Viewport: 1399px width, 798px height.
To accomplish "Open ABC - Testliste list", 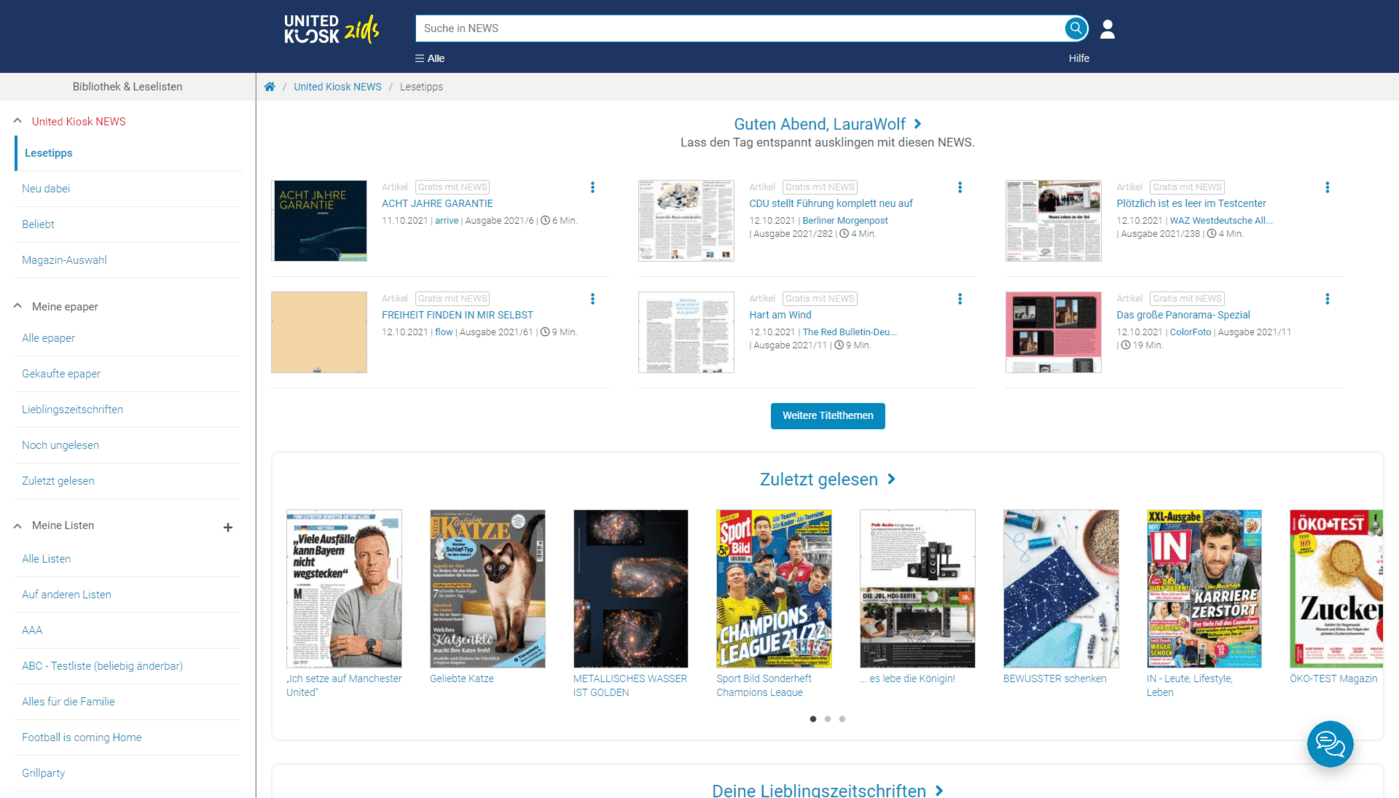I will (x=102, y=666).
